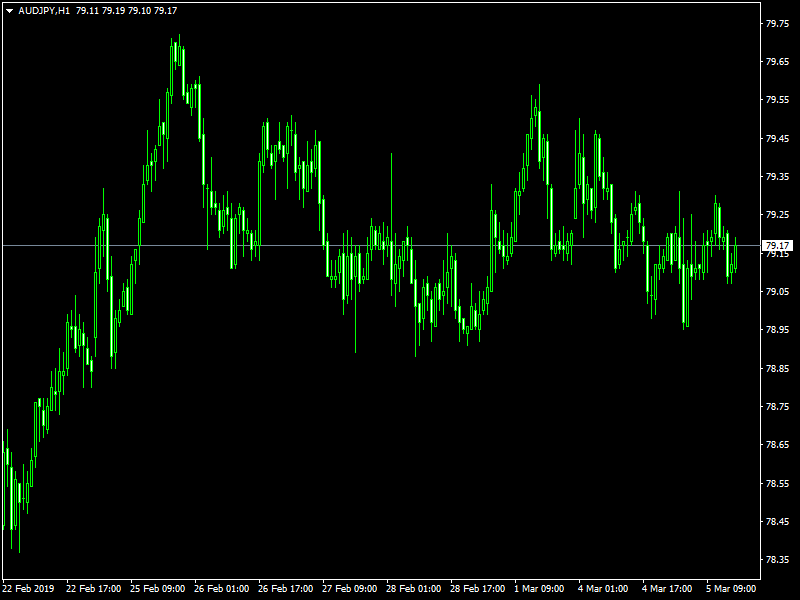The width and height of the screenshot is (800, 600).
Task: Click the 1 Mar 09:00 time label
Action: (539, 589)
